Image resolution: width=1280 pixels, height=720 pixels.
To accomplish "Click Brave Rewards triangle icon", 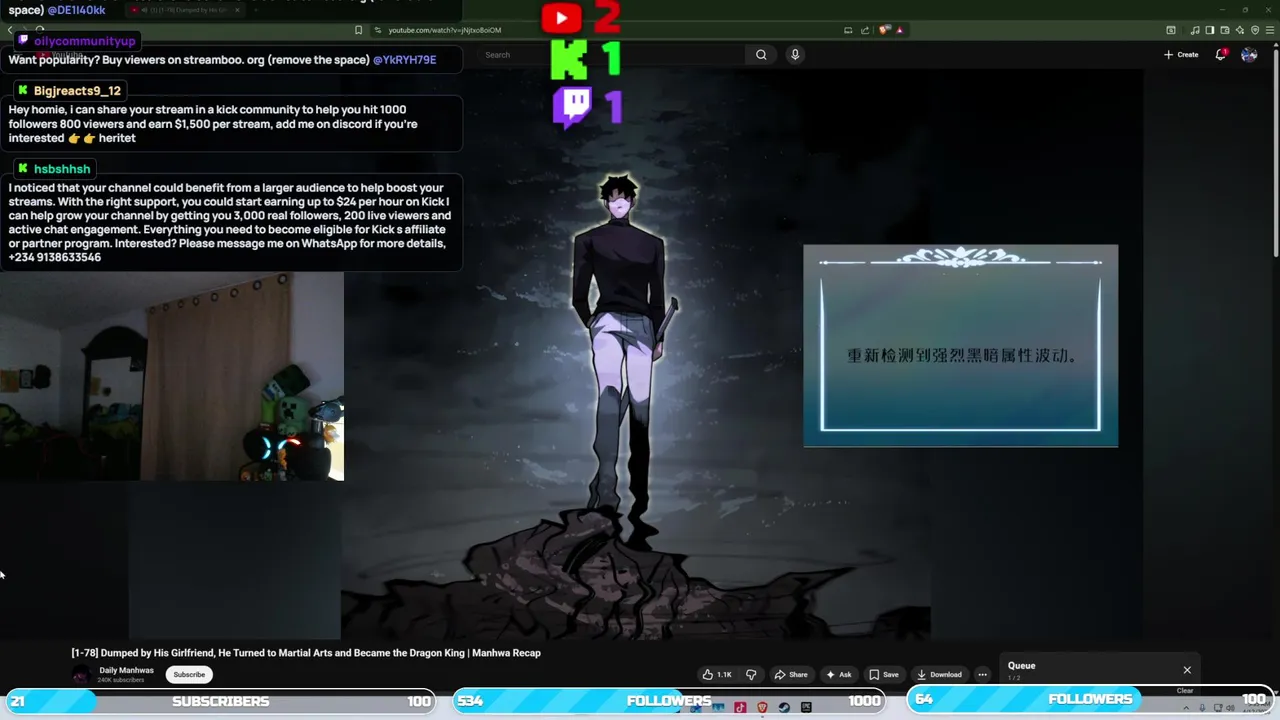I will (x=900, y=30).
